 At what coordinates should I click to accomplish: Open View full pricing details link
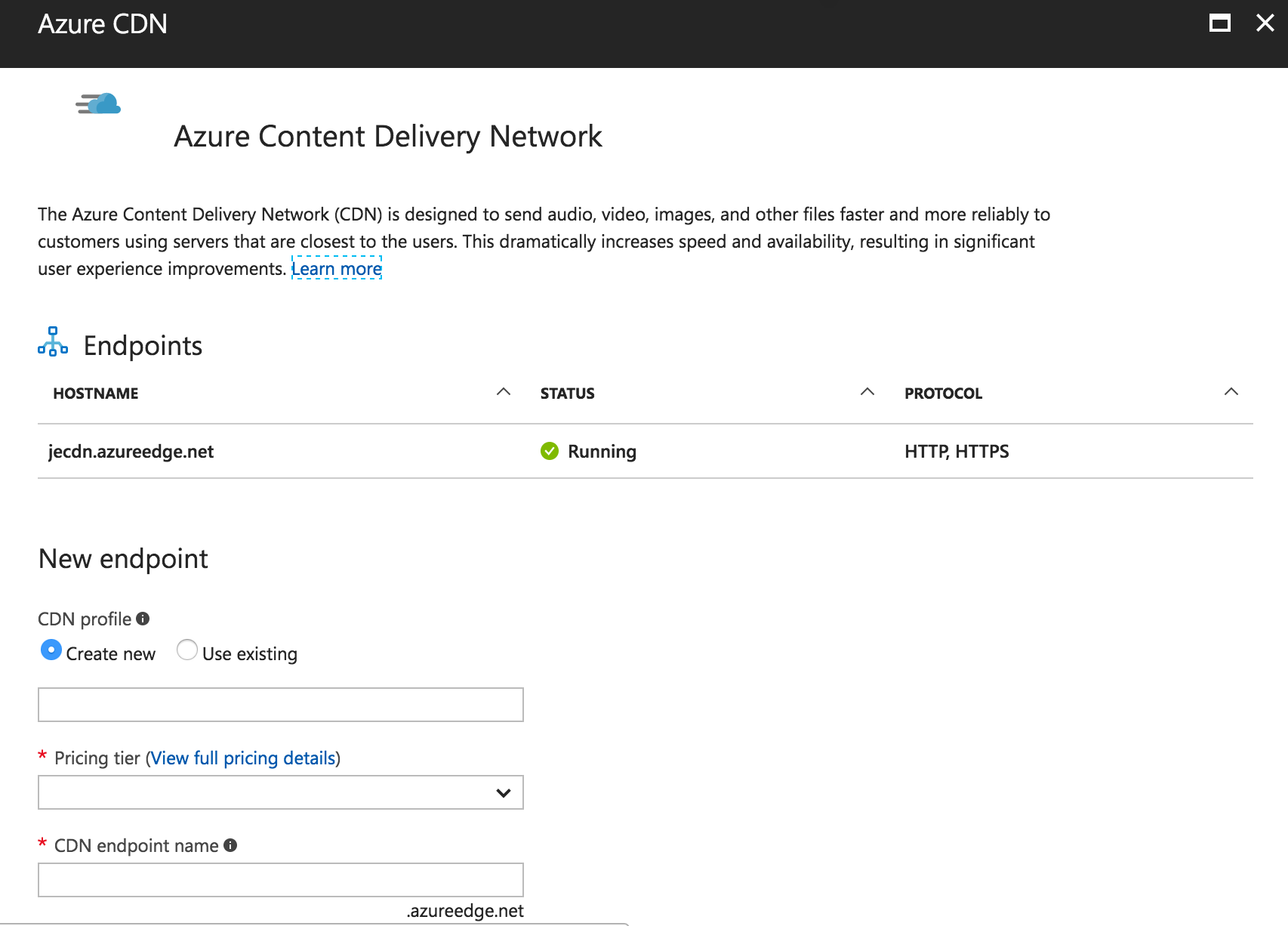(x=243, y=758)
